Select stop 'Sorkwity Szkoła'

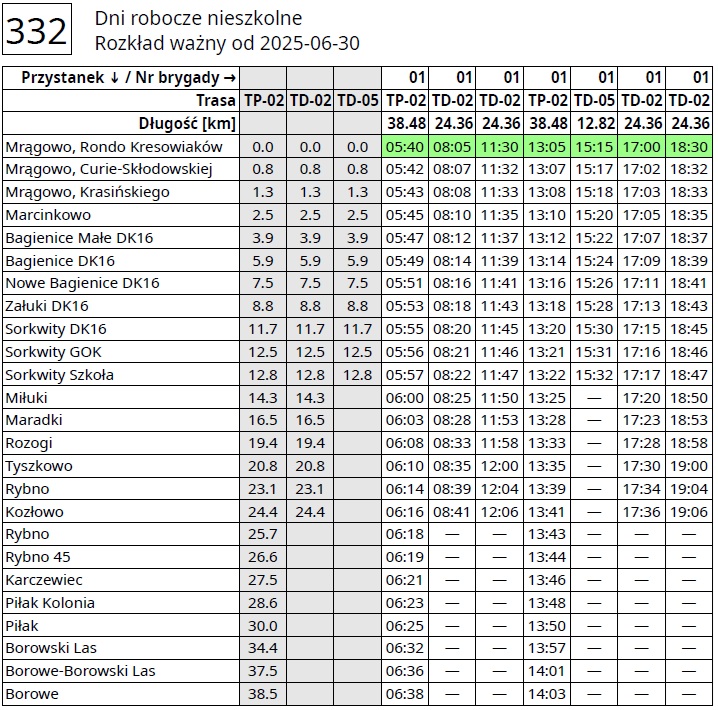click(x=59, y=375)
